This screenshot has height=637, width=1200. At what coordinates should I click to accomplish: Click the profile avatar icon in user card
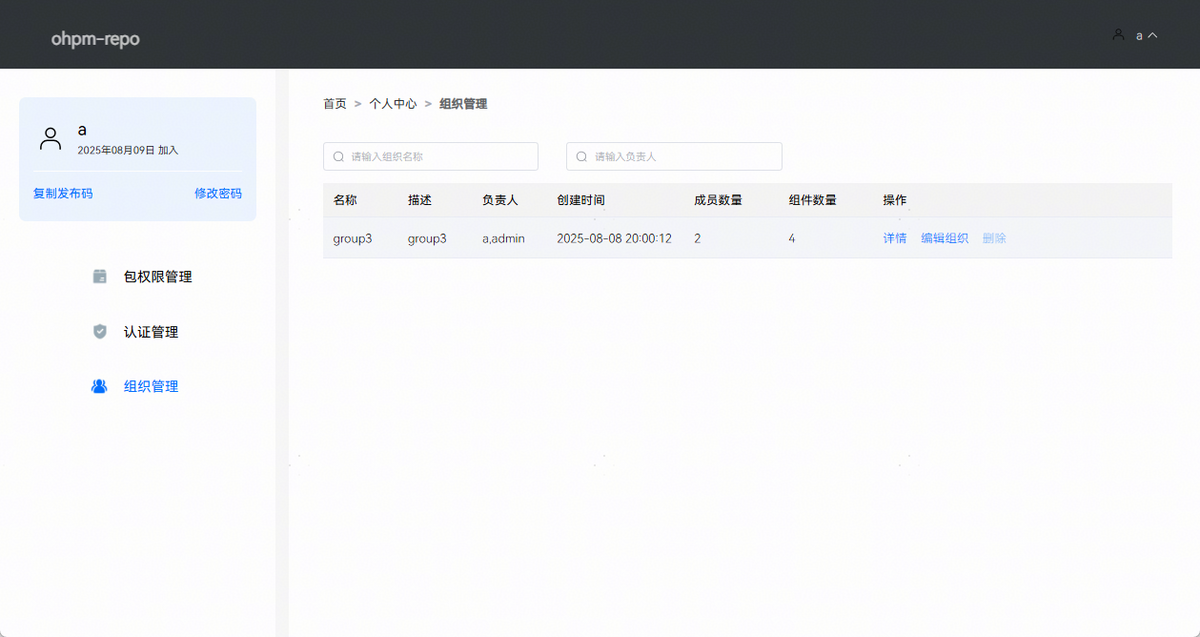(50, 139)
